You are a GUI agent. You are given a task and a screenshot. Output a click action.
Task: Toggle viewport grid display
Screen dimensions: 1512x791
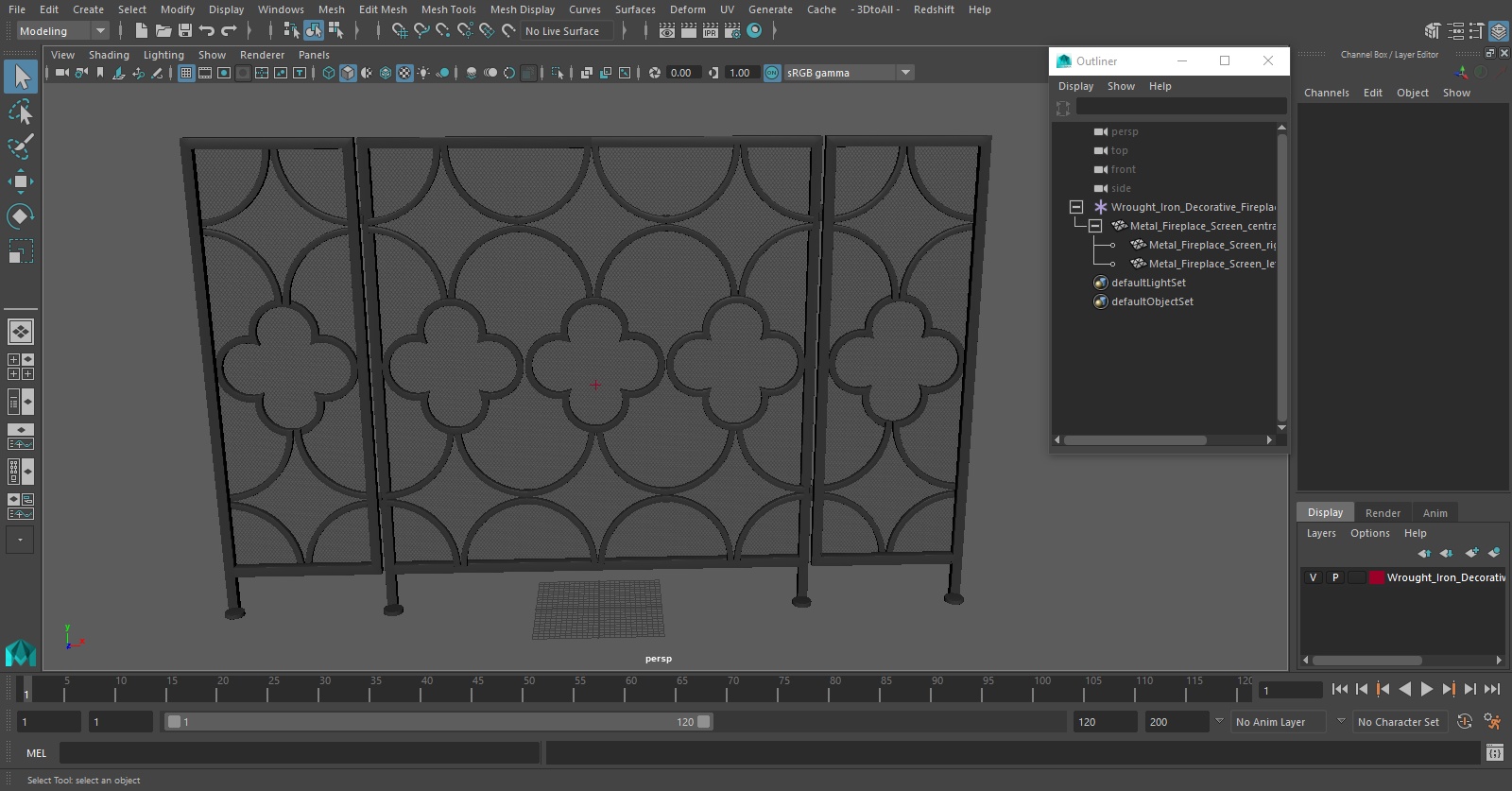click(186, 73)
